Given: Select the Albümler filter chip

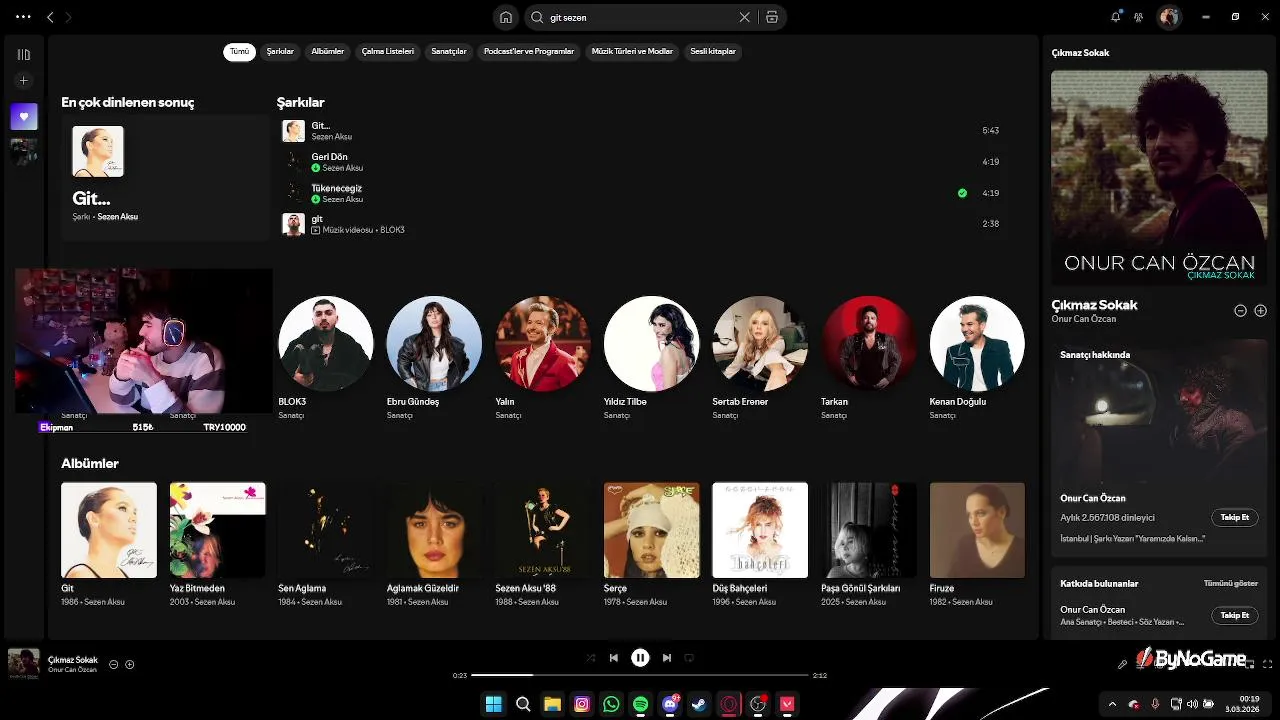Looking at the screenshot, I should 327,51.
